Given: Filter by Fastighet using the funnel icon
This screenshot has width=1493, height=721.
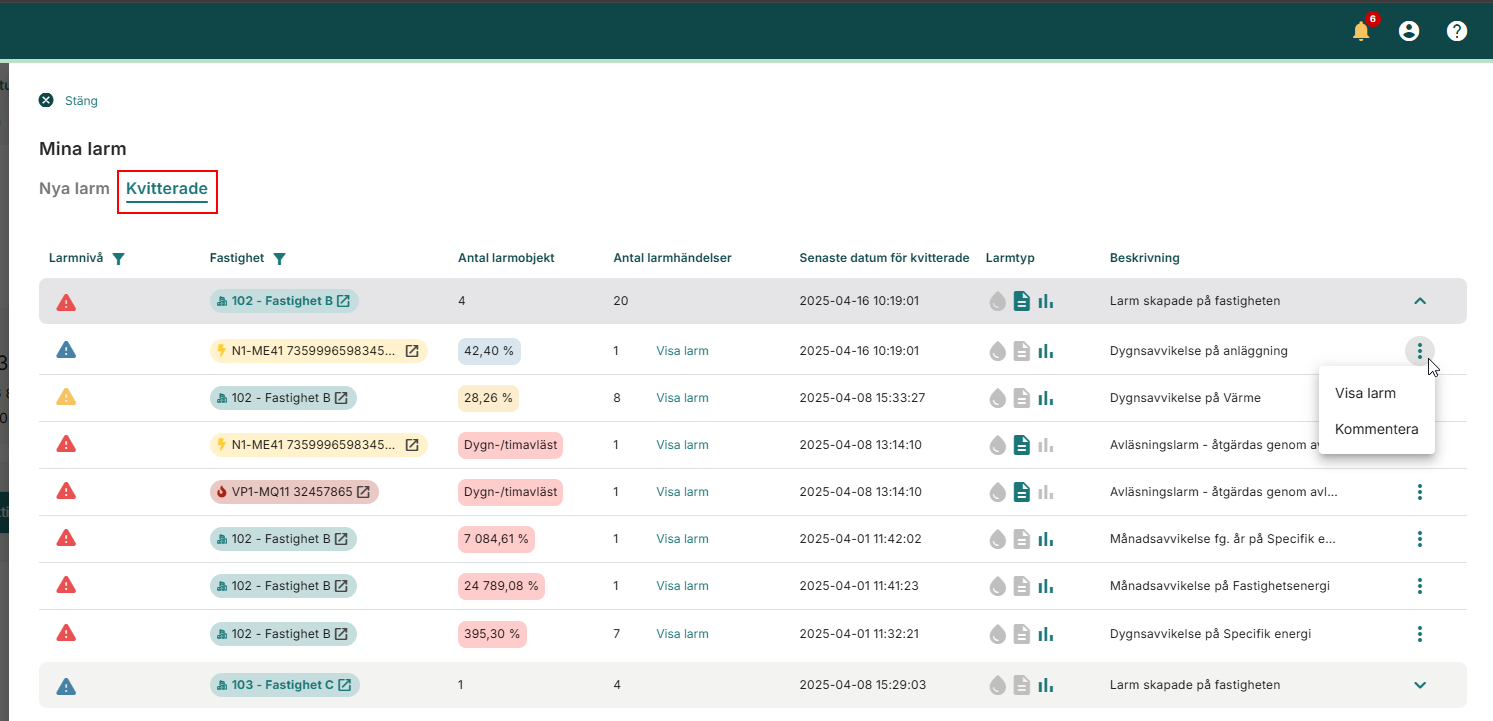Looking at the screenshot, I should [x=280, y=259].
